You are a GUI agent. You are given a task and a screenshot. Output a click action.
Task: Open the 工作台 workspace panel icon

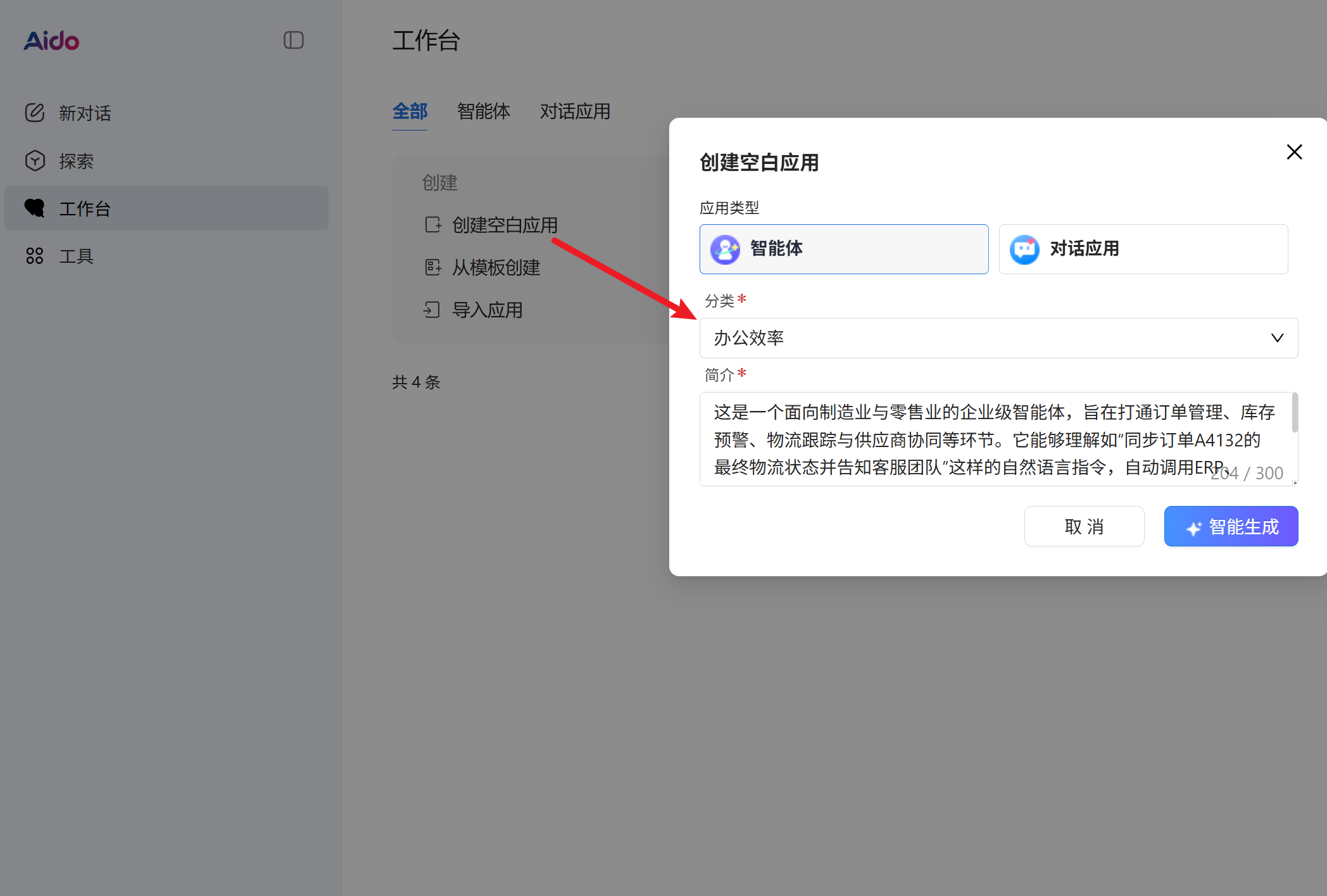coord(35,208)
